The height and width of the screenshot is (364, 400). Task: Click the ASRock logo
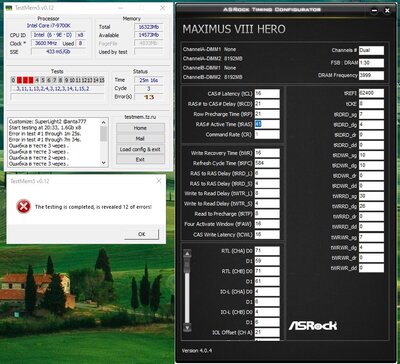click(x=313, y=326)
